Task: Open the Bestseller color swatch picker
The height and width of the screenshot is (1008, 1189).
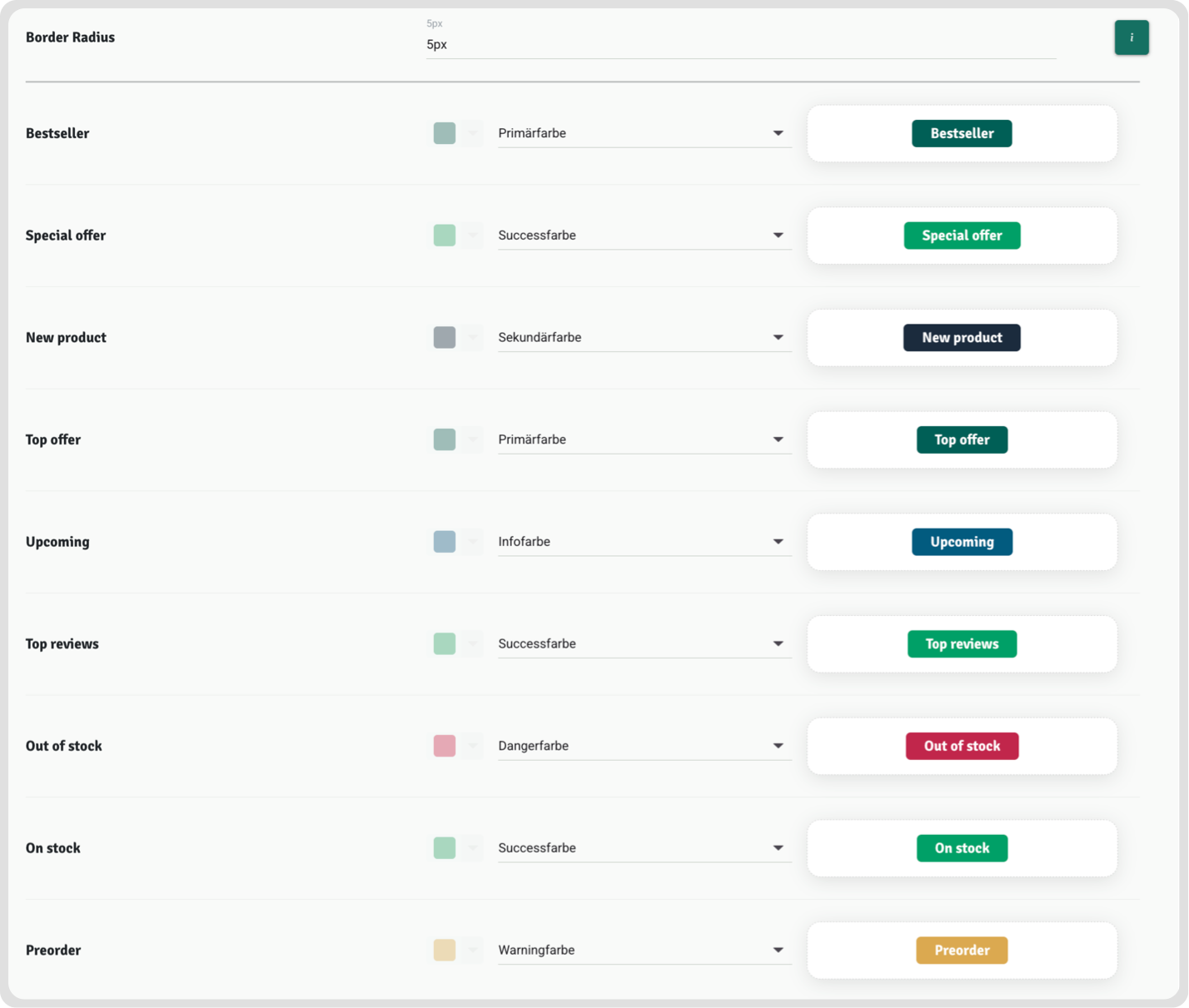Action: (445, 133)
